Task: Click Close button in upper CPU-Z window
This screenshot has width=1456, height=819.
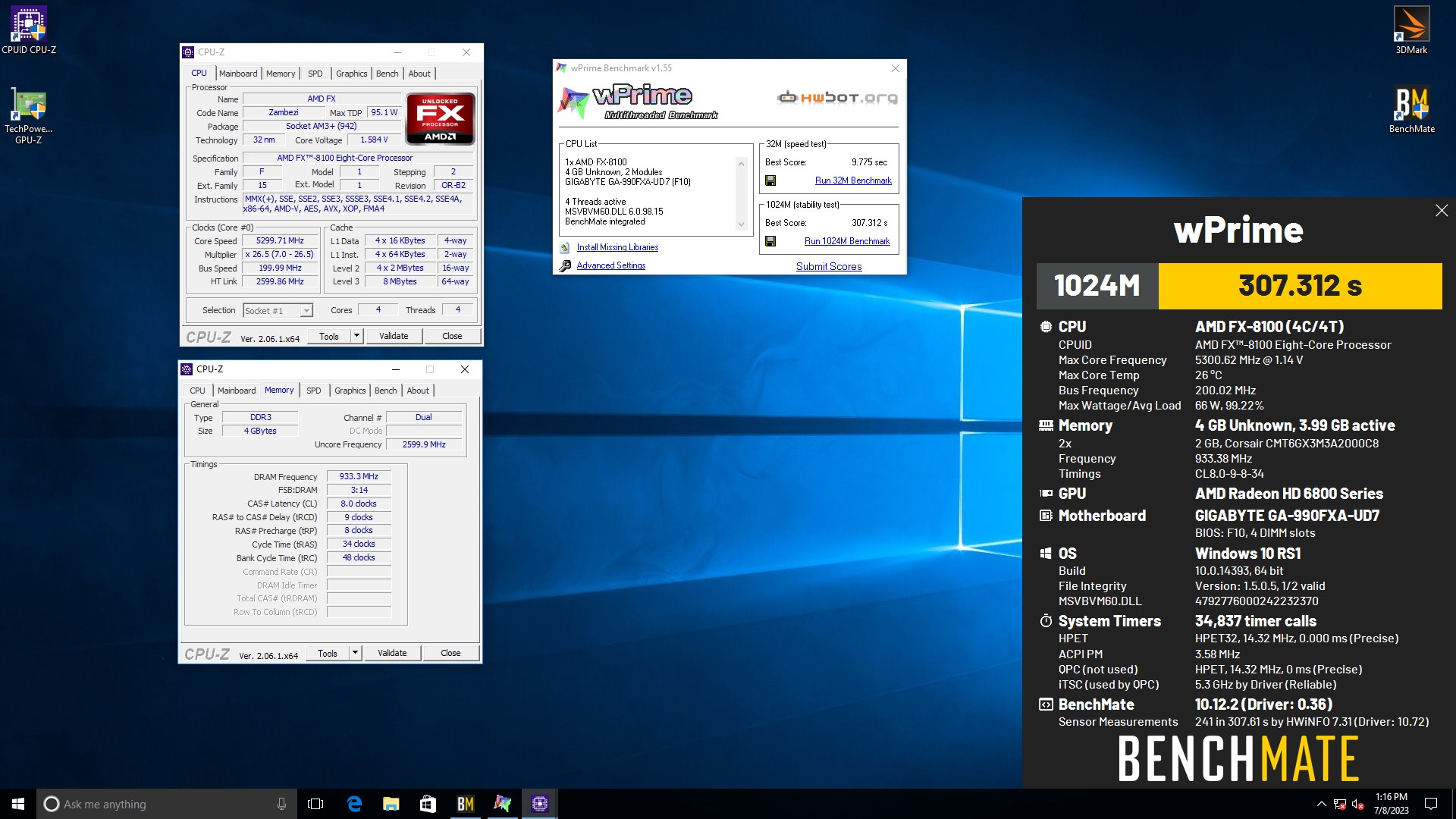Action: (452, 336)
